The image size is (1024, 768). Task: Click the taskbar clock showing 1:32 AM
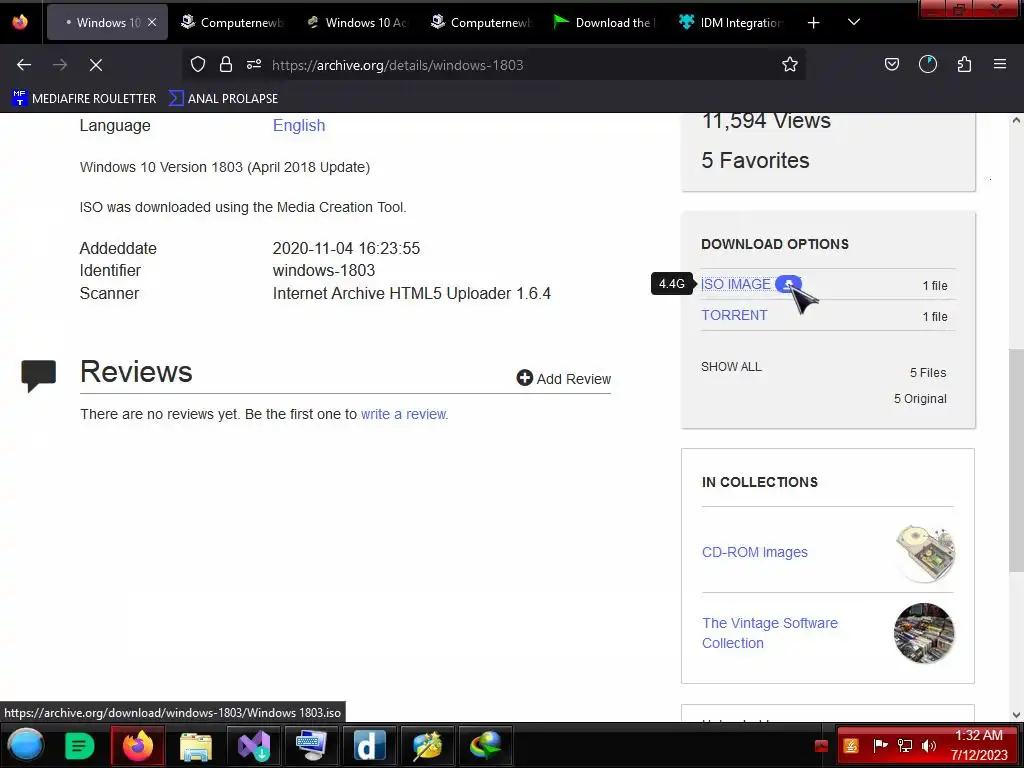(x=978, y=745)
